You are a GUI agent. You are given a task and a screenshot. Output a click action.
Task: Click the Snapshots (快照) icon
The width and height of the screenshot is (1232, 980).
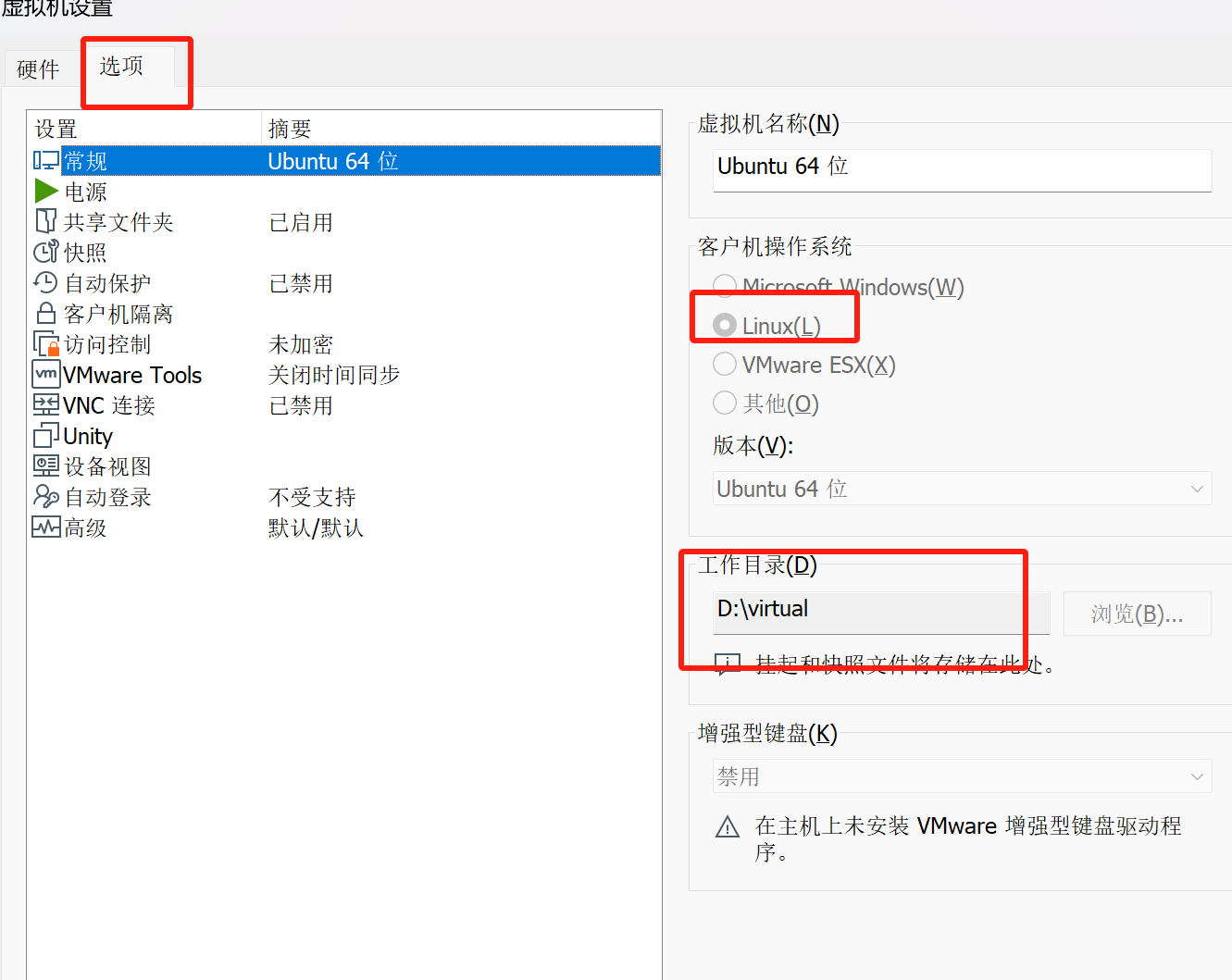46,253
